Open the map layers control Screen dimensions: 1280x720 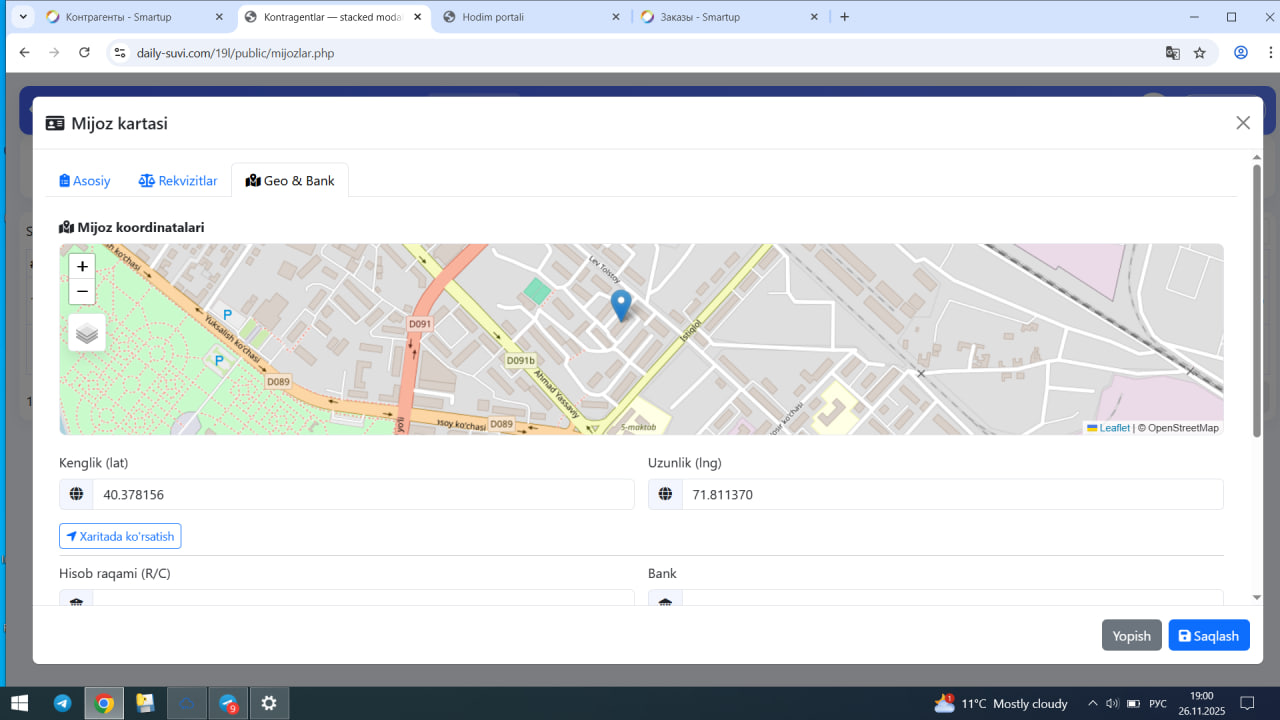[87, 333]
